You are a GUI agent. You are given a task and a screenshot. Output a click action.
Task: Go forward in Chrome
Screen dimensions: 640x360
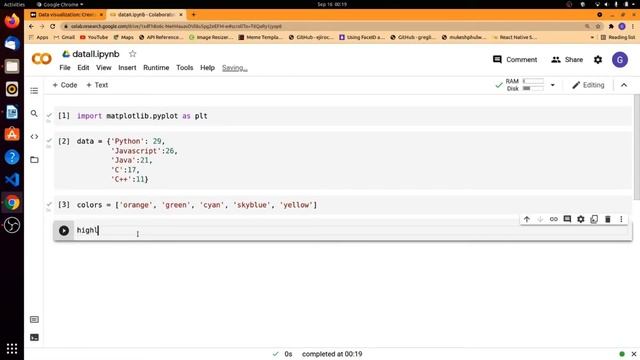point(42,26)
